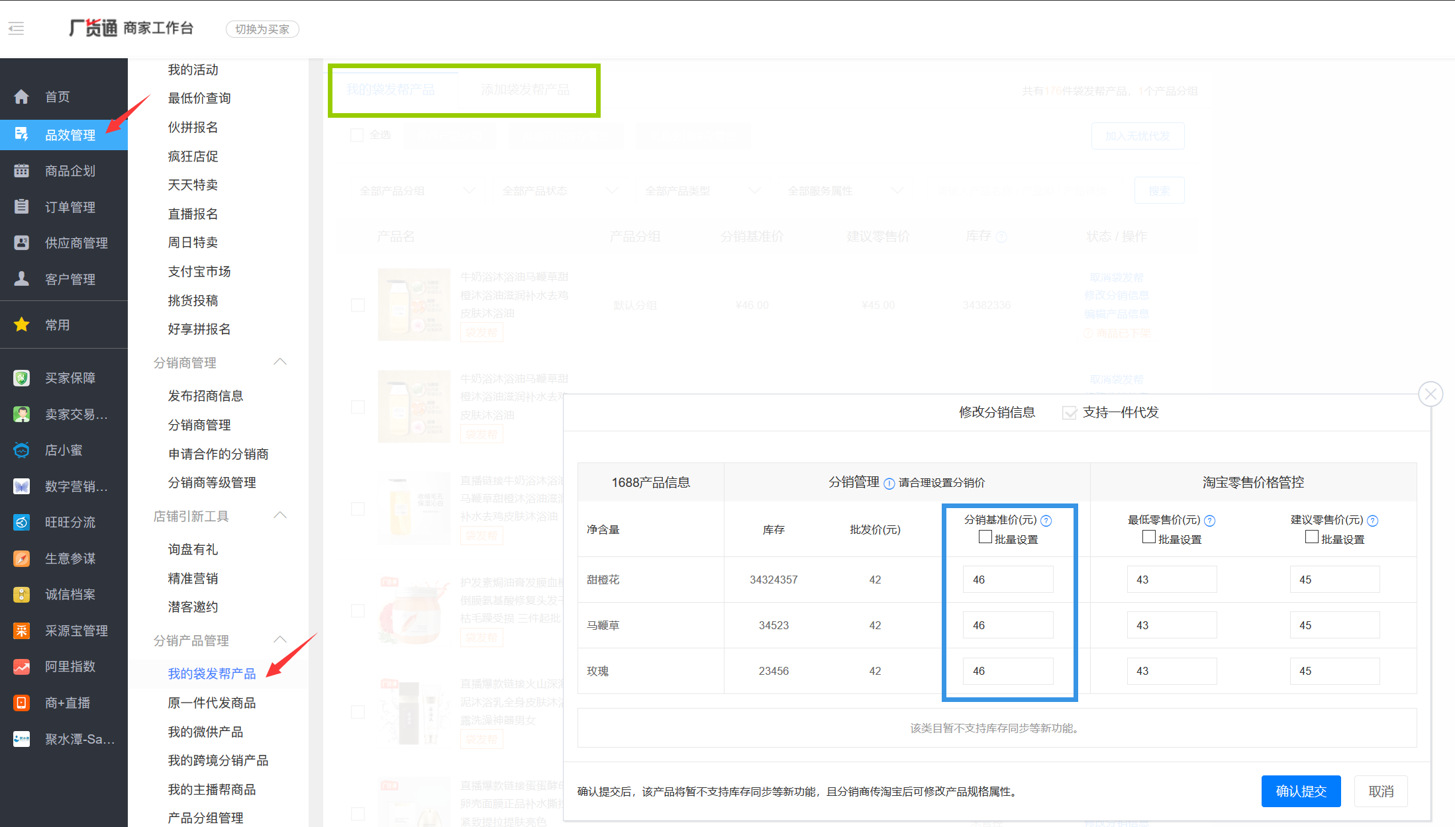Image resolution: width=1455 pixels, height=827 pixels.
Task: Click the 订单管理 sidebar icon
Action: [21, 207]
